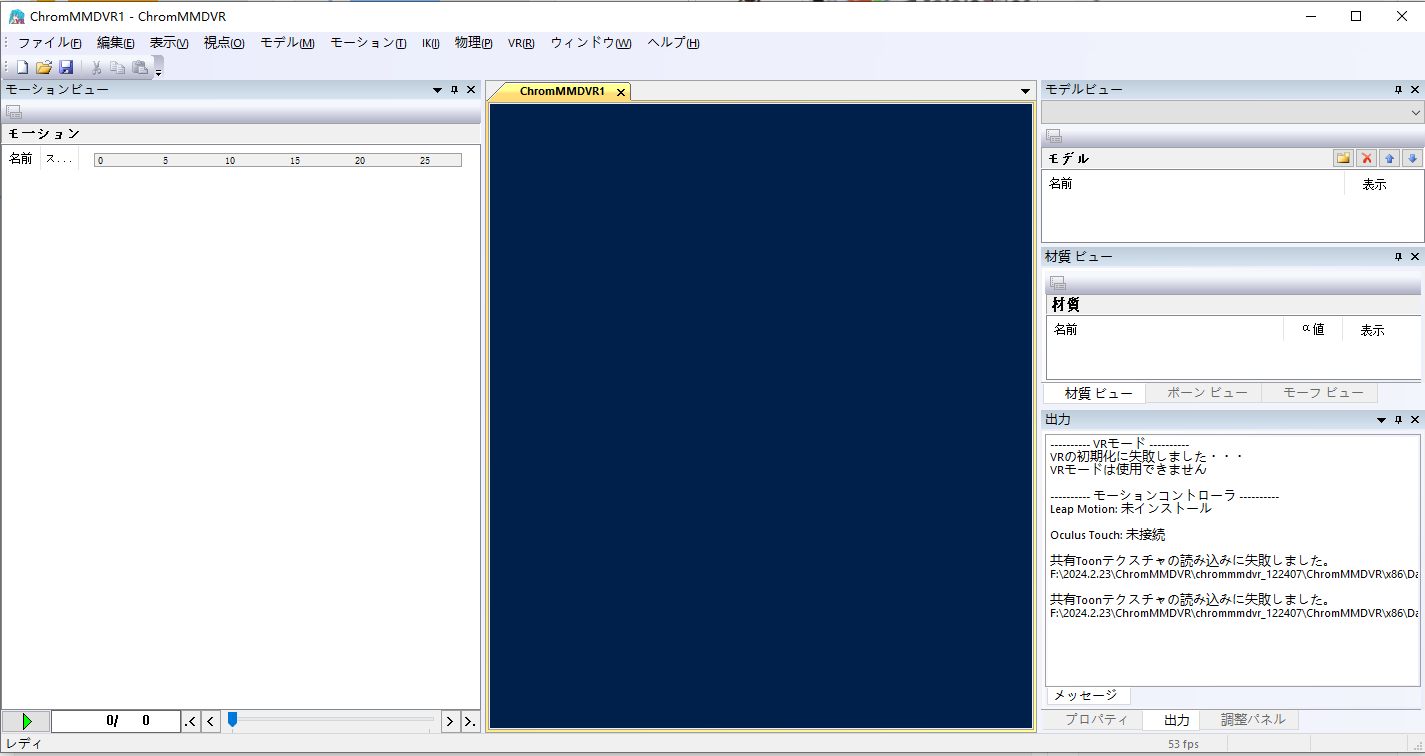Open the ヘルプ menu
This screenshot has width=1425, height=756.
coord(673,43)
